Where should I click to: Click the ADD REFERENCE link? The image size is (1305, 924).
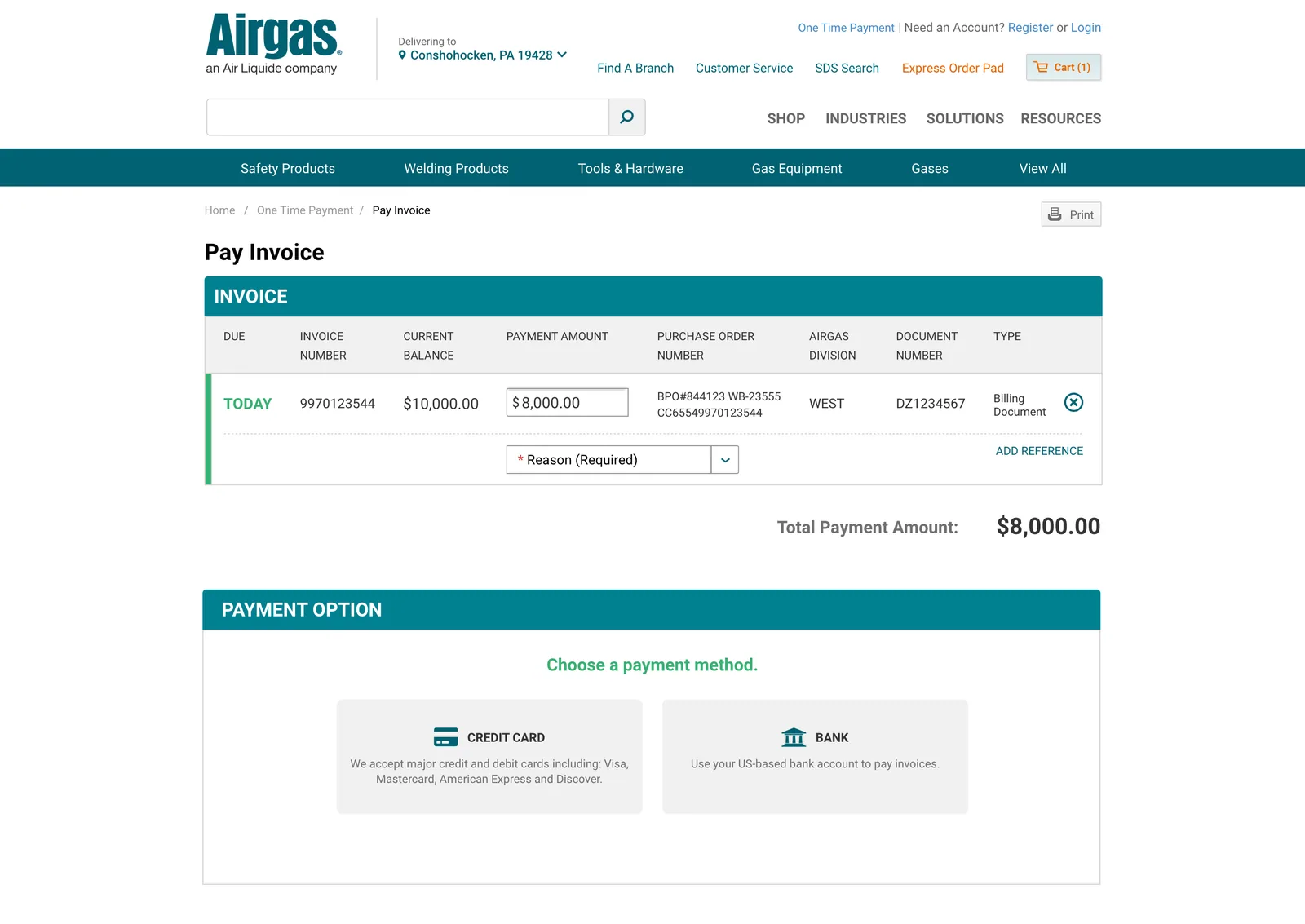tap(1039, 451)
